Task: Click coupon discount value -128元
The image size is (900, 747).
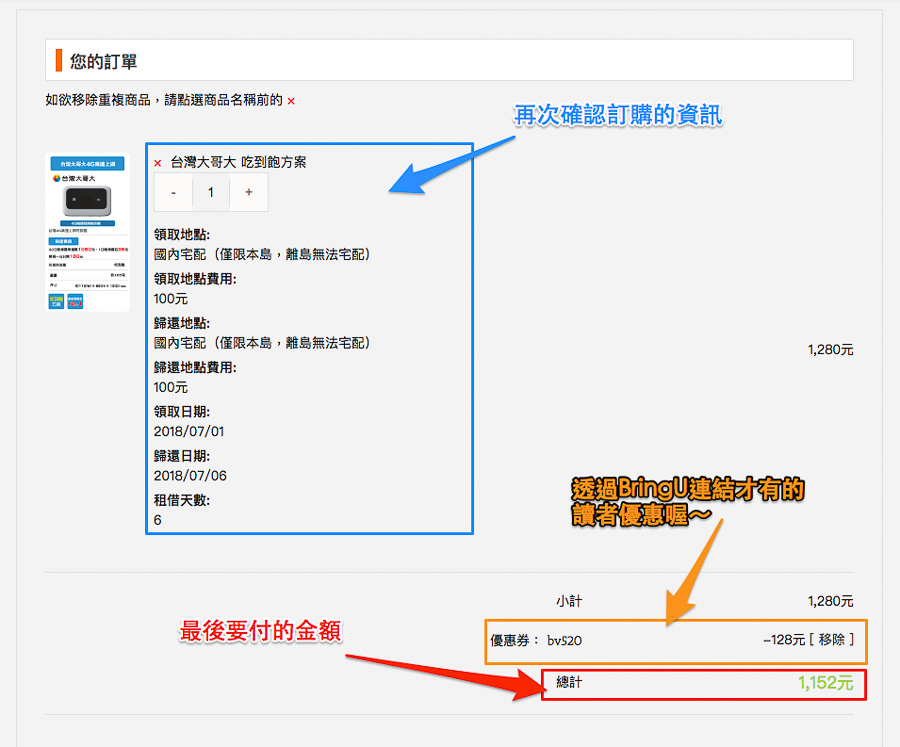Action: [x=784, y=640]
